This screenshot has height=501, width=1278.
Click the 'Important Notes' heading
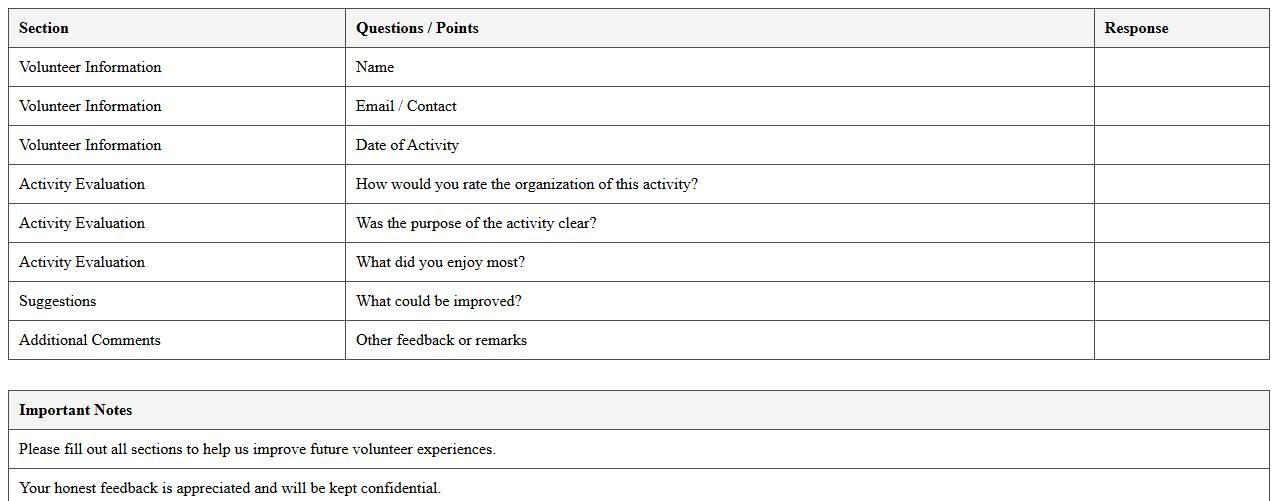pos(76,410)
